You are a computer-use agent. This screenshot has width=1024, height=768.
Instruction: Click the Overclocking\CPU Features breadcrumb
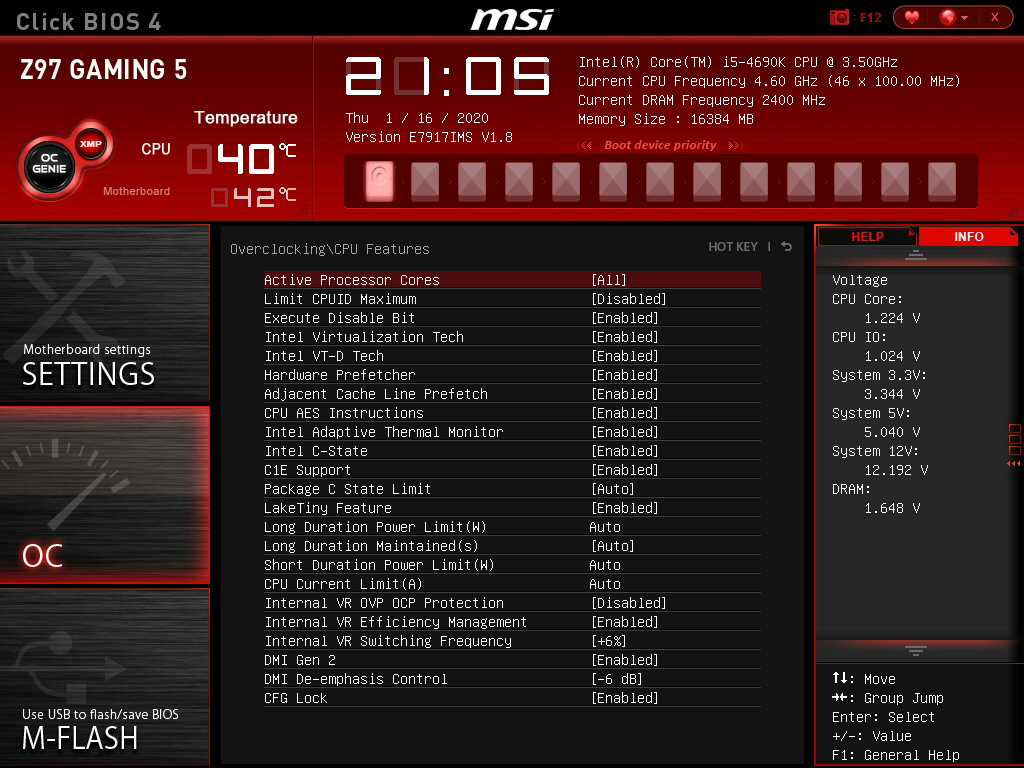pos(330,249)
